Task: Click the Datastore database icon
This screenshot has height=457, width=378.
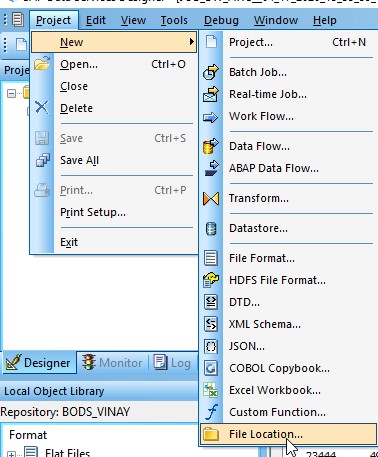Action: (211, 229)
